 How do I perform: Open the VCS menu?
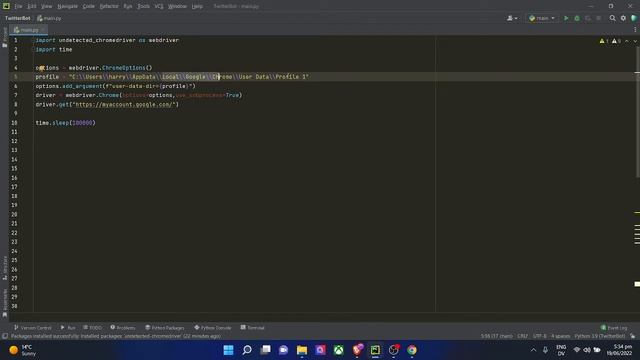tap(159, 7)
